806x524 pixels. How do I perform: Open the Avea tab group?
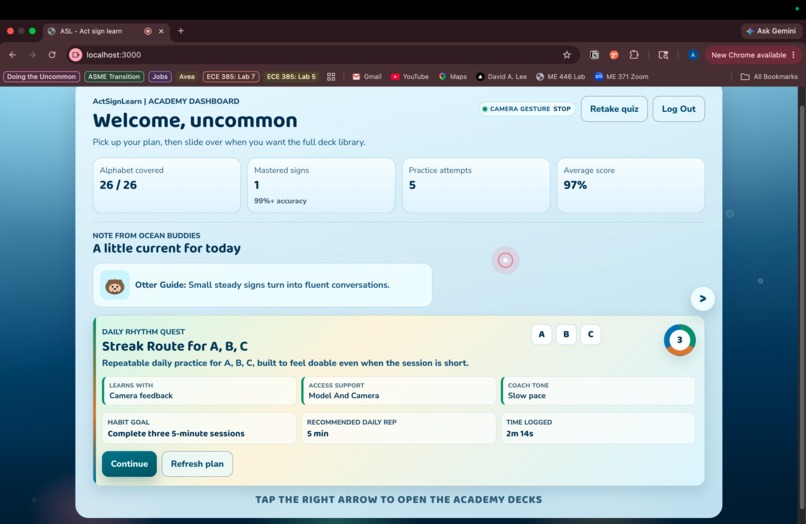187,77
